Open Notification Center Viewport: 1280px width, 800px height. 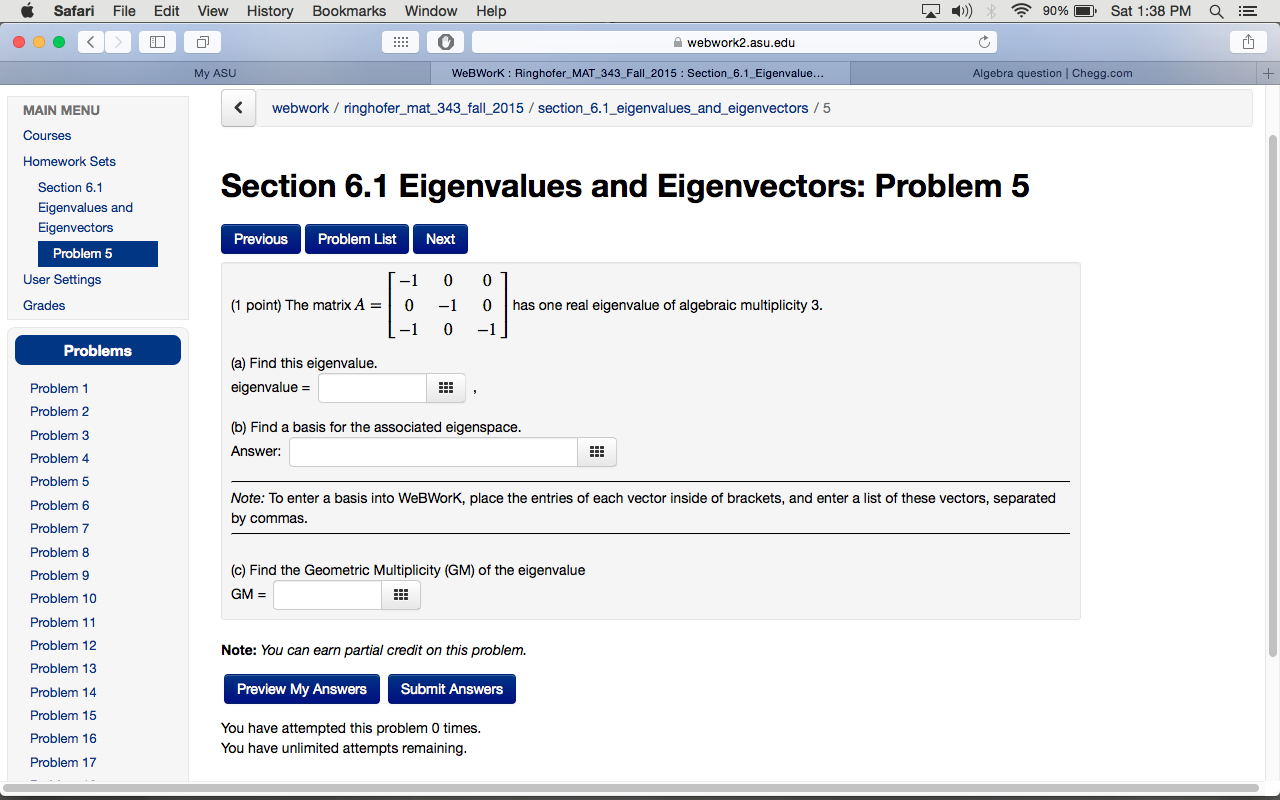[x=1246, y=11]
